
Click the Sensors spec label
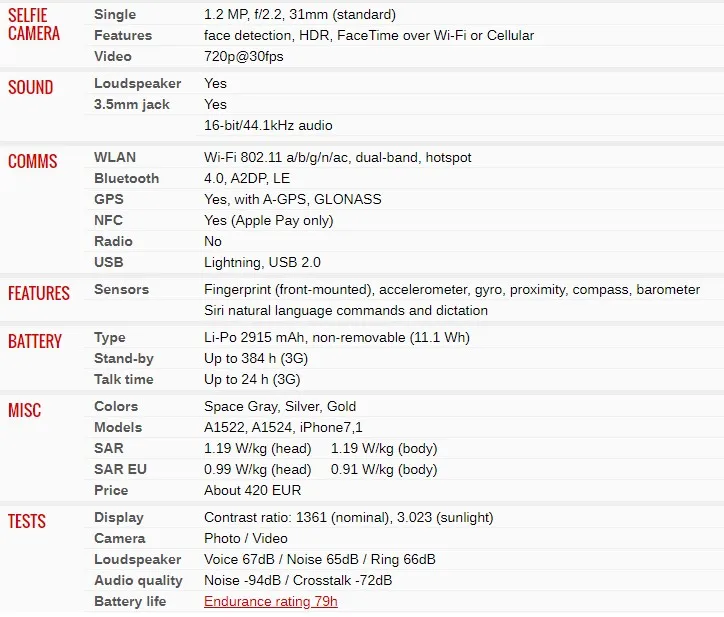point(121,289)
